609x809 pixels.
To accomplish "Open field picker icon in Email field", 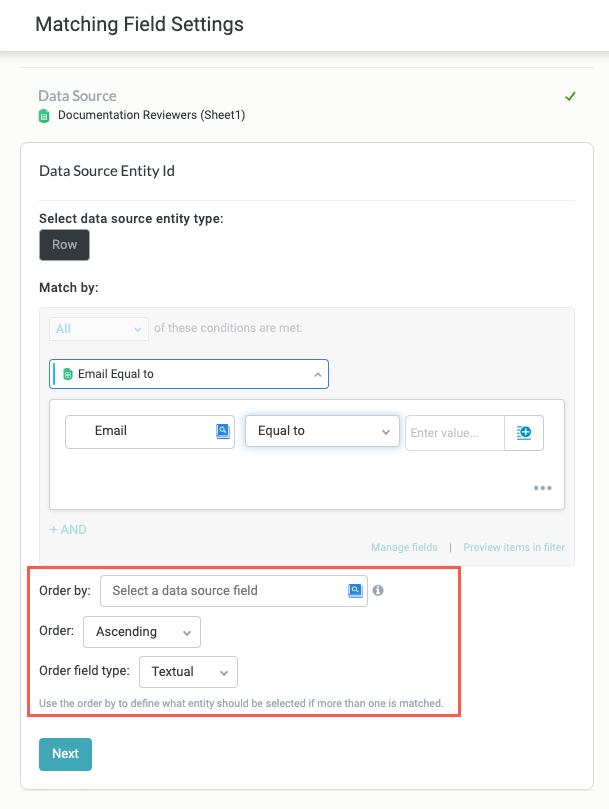I will [x=223, y=431].
